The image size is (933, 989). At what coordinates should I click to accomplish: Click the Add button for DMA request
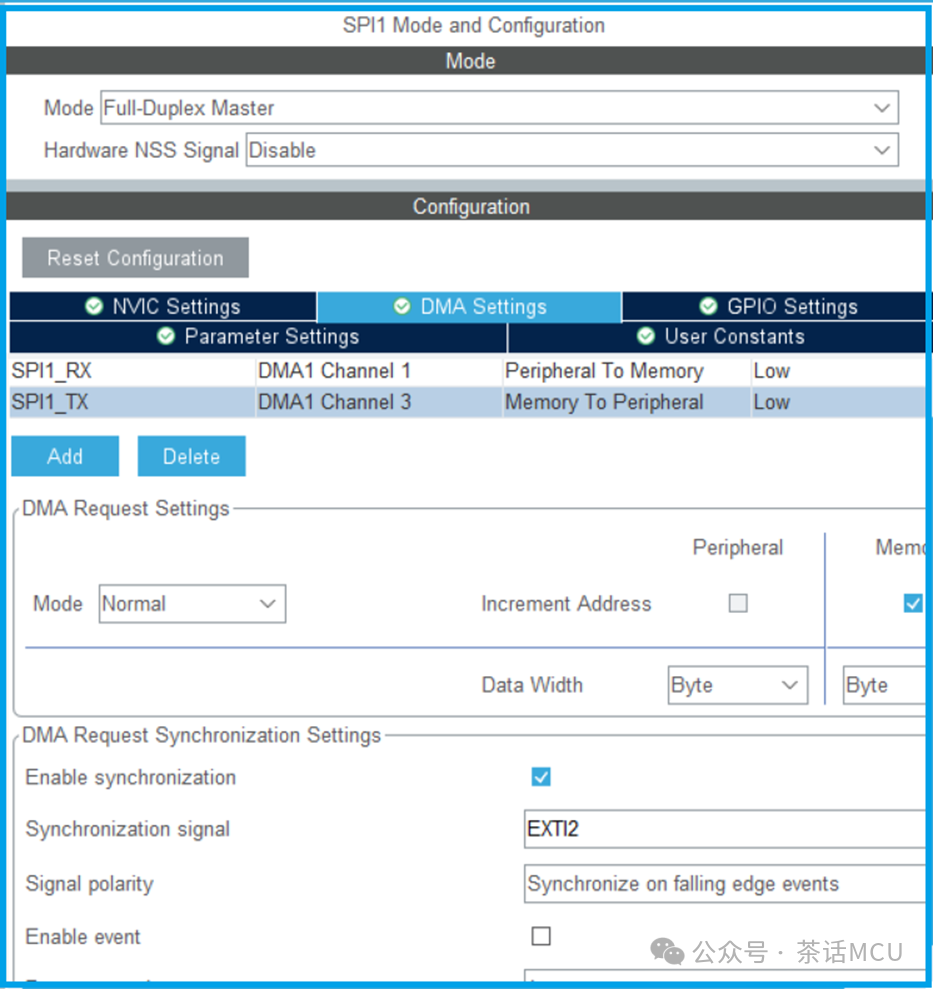pos(65,457)
